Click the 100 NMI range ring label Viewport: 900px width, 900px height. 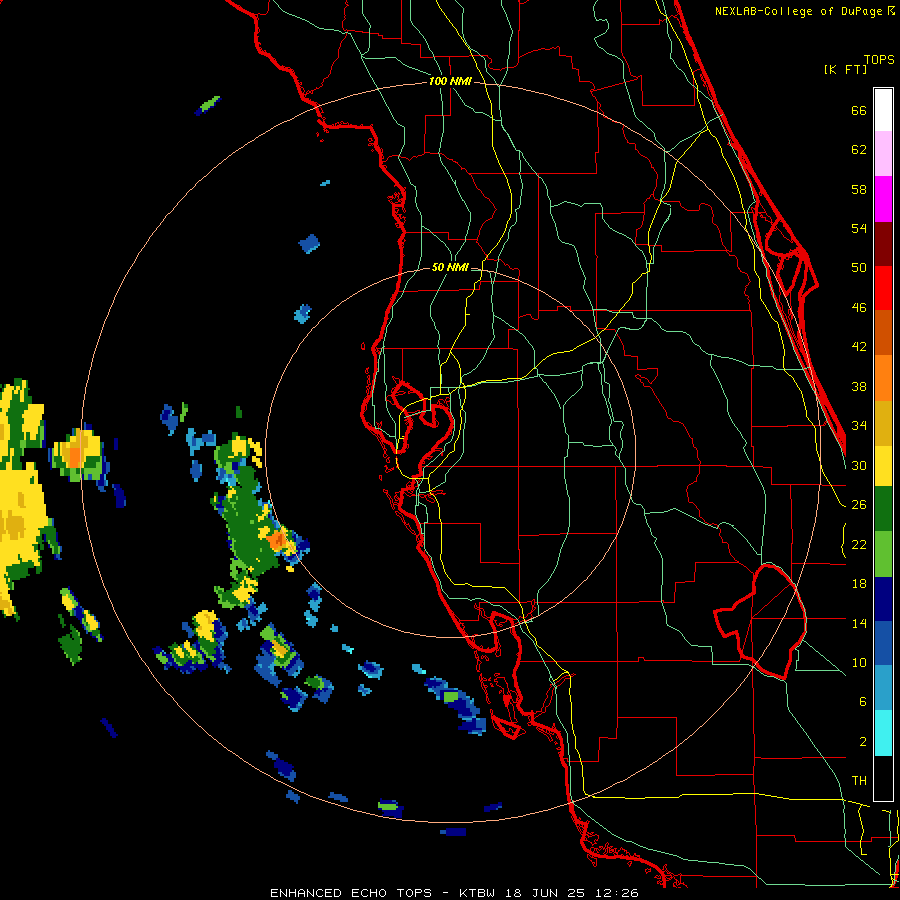pos(450,81)
